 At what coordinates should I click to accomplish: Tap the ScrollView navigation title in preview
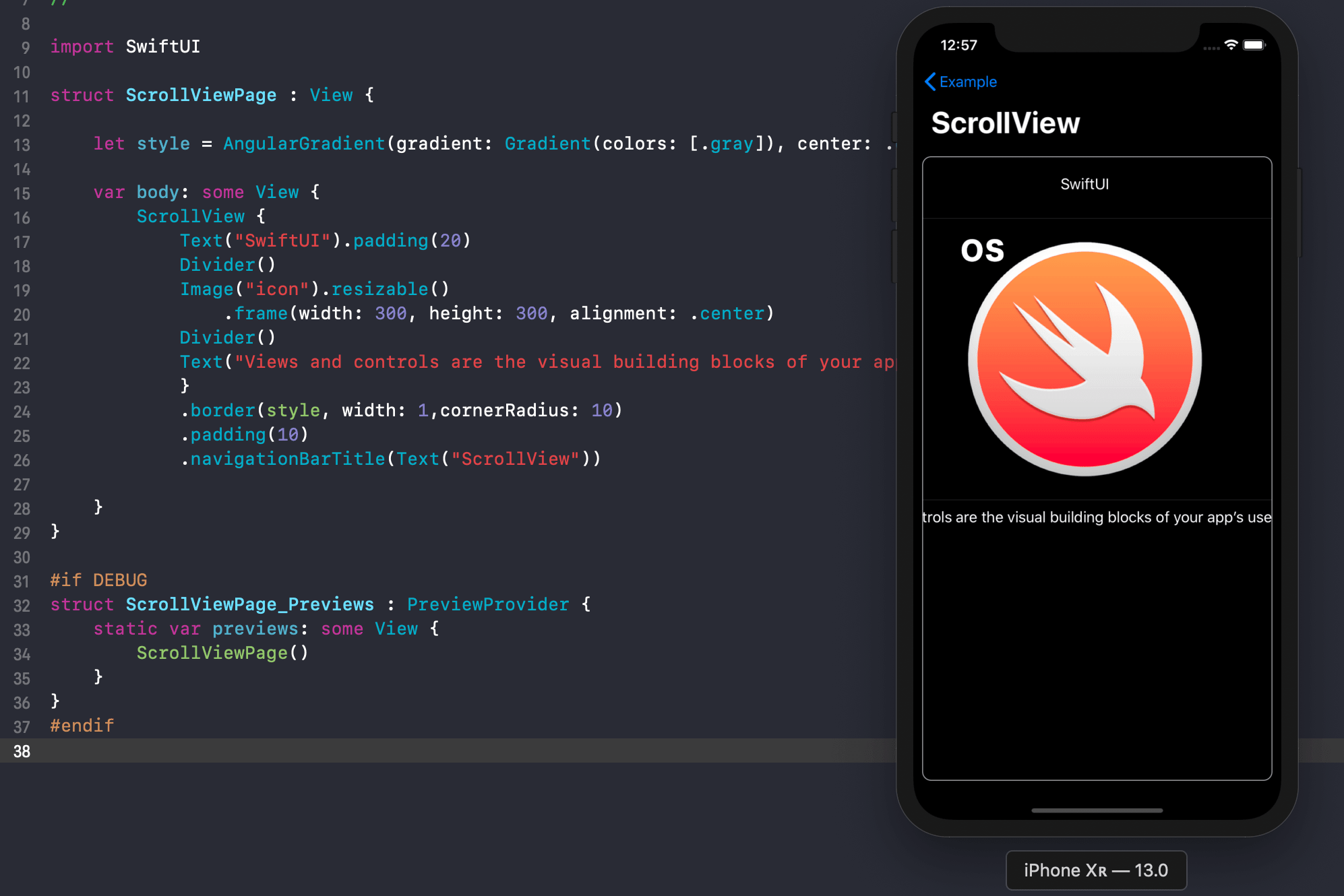[x=1005, y=123]
